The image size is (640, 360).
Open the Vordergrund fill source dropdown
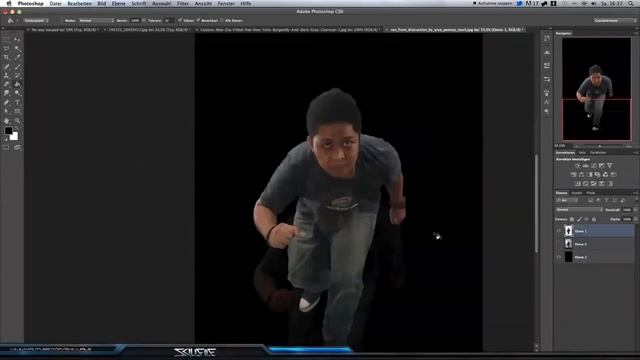click(36, 20)
